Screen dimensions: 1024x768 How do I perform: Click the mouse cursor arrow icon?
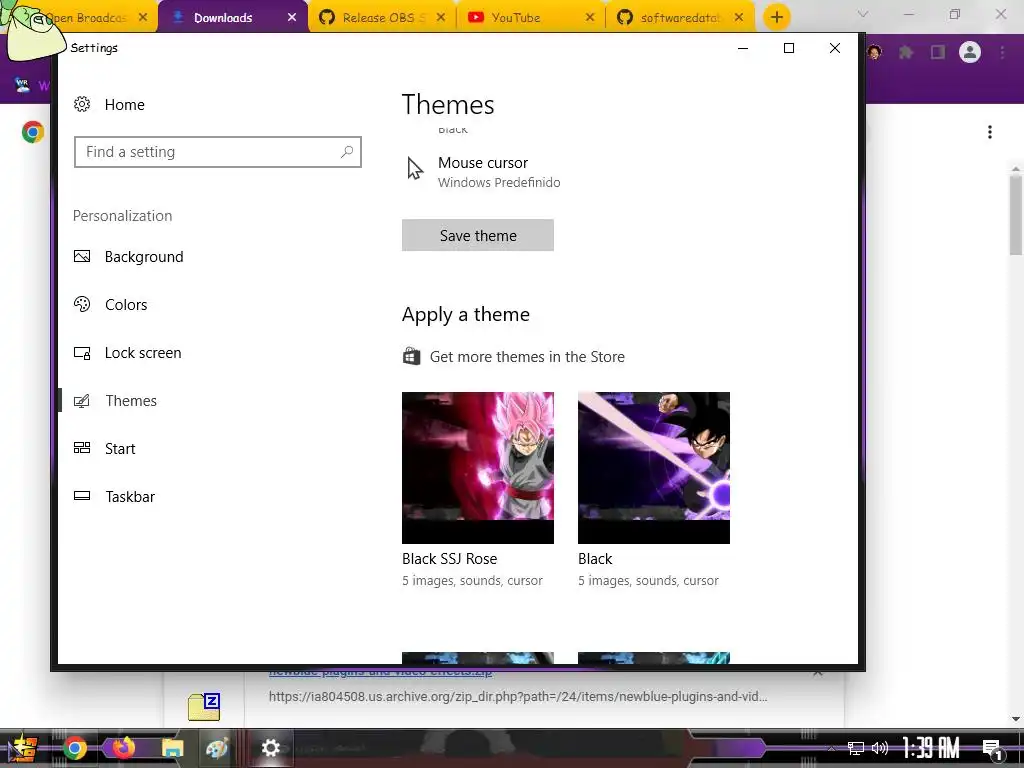click(415, 168)
